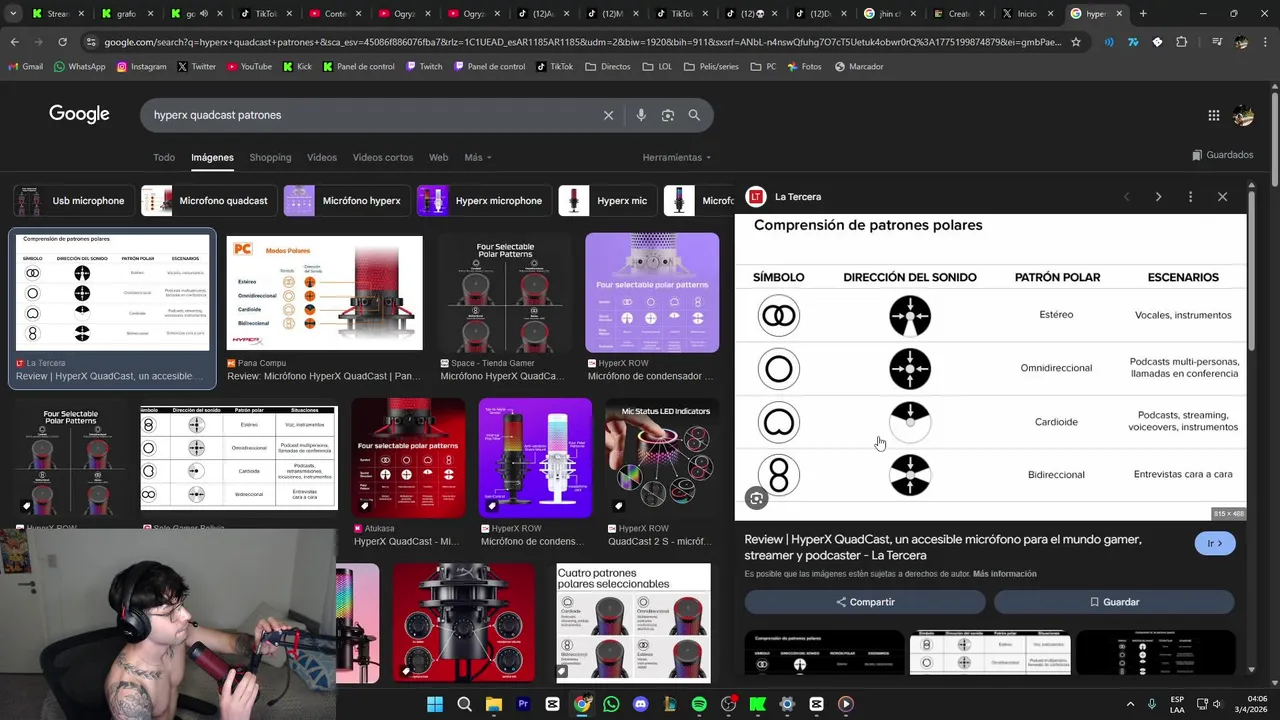The width and height of the screenshot is (1280, 720).
Task: Switch to the Videos tab
Action: coord(322,157)
